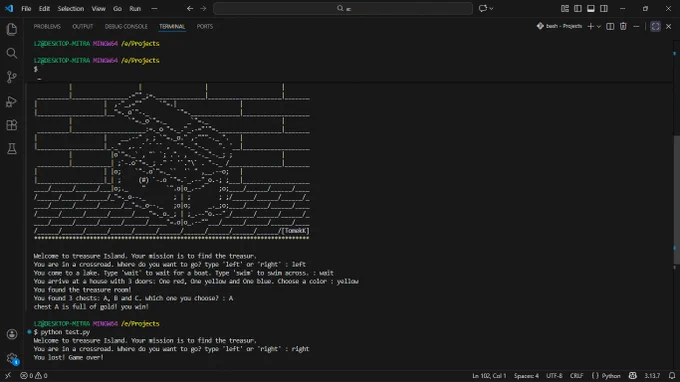Click 'You found the treasure room!' line

pyautogui.click(x=82, y=290)
